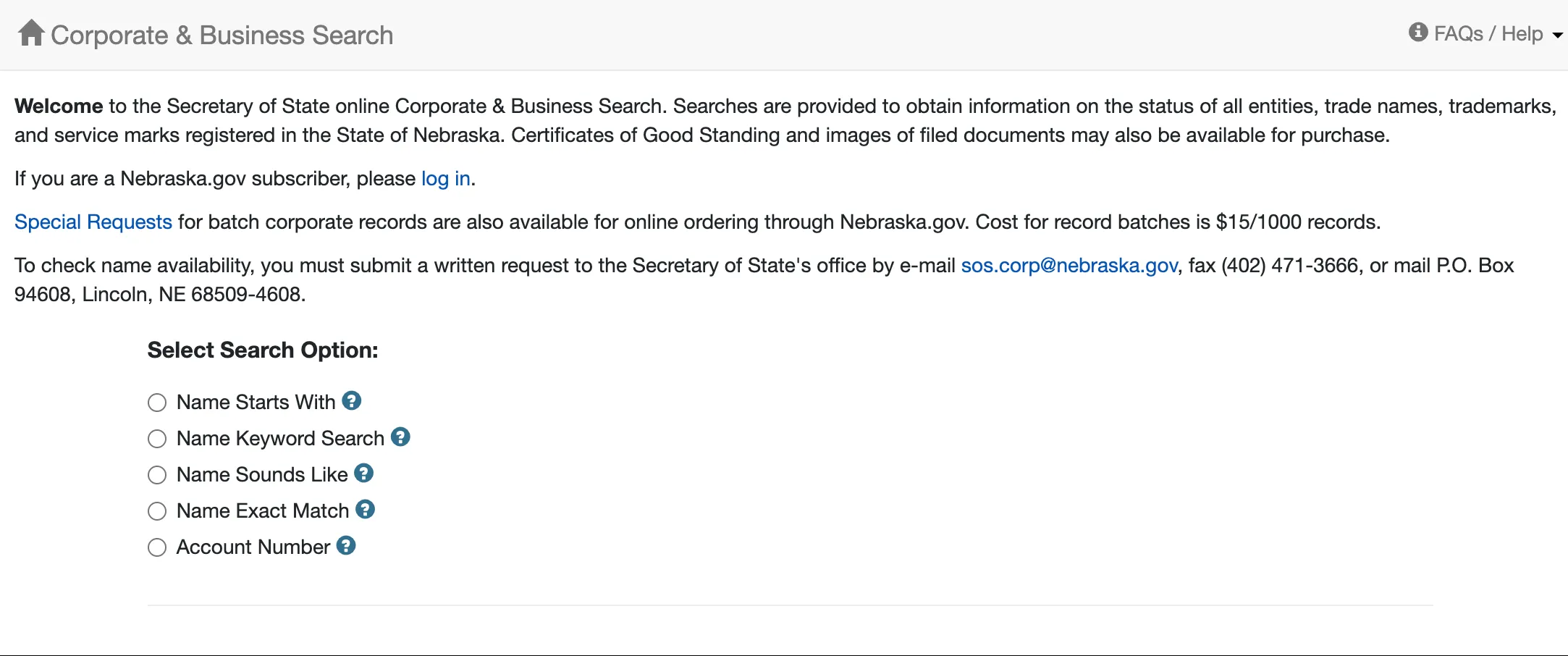Open the FAQs / Help menu
This screenshot has width=1568, height=656.
[x=1488, y=33]
